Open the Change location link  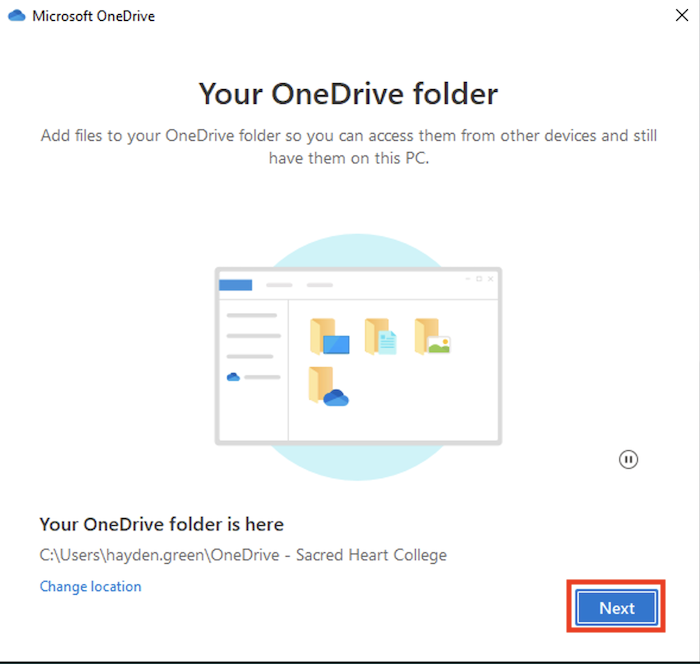tap(90, 587)
